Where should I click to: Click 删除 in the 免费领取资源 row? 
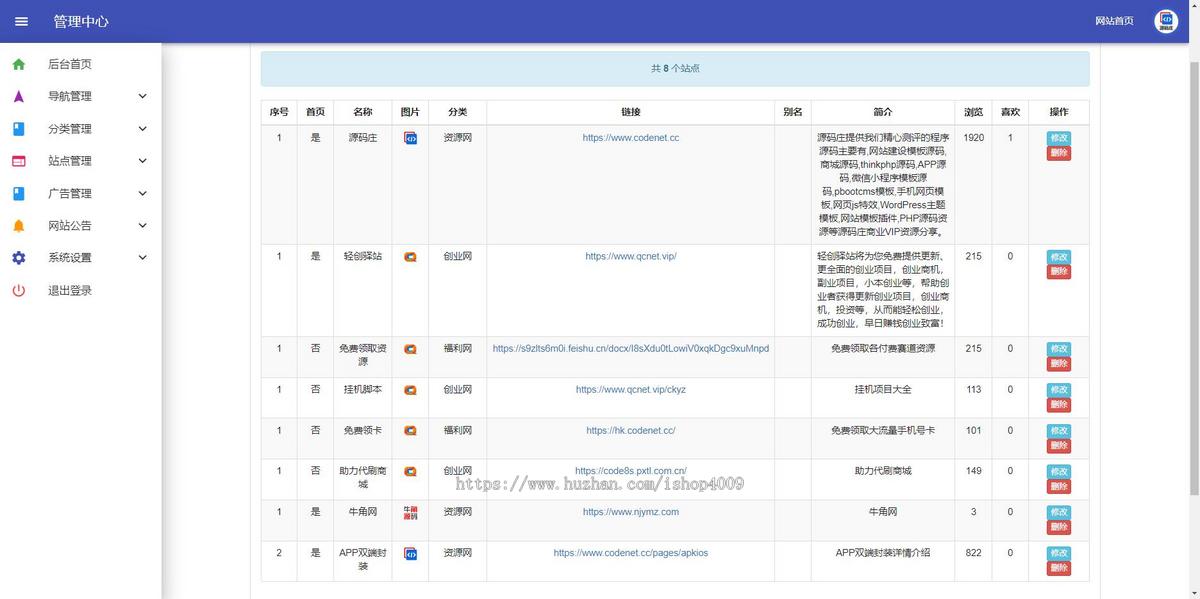(1059, 364)
